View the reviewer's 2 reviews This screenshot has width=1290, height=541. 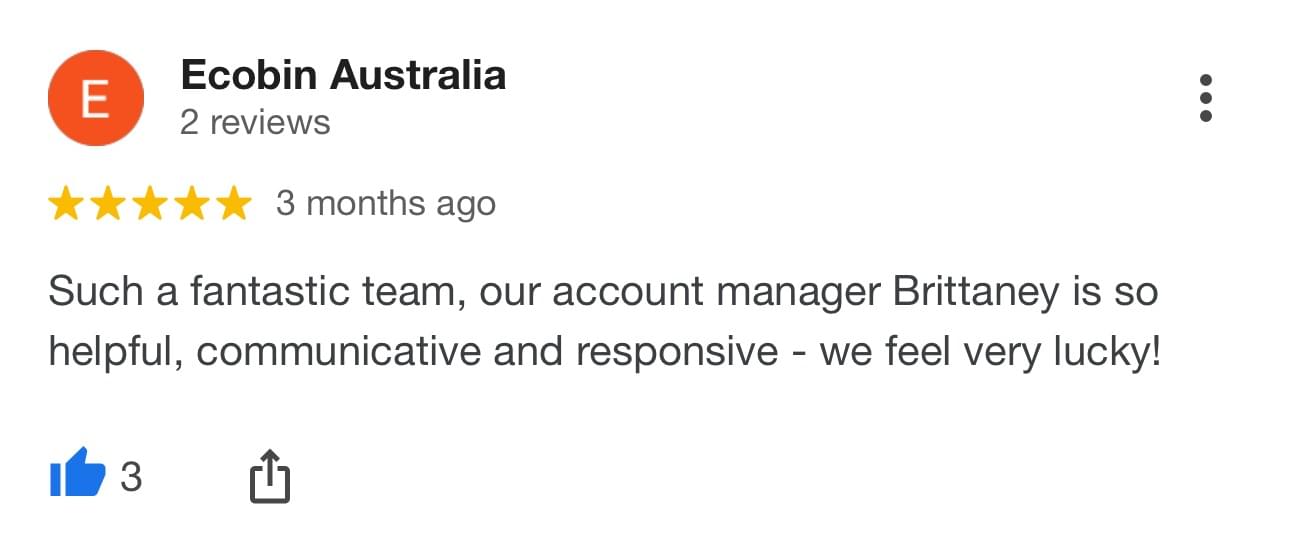(255, 123)
